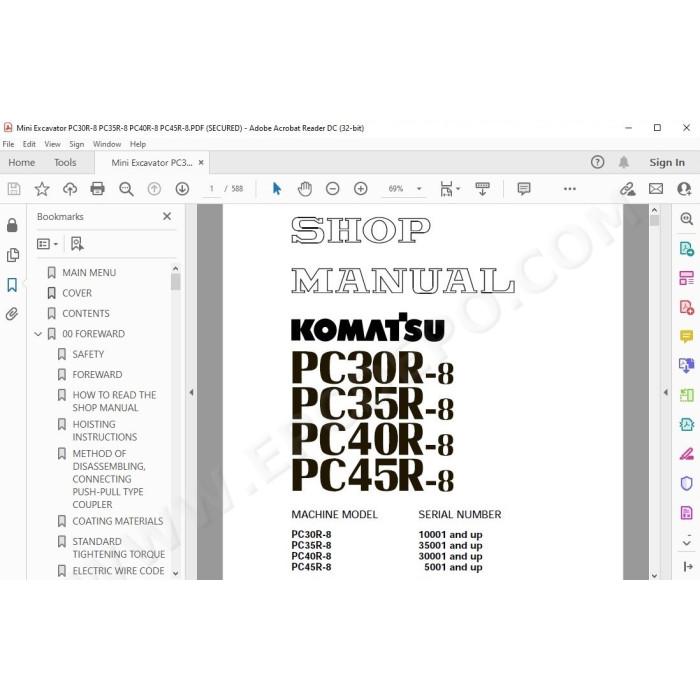Viewport: 700px width, 700px height.
Task: Open Attachments paperclip panel
Action: pos(12,314)
